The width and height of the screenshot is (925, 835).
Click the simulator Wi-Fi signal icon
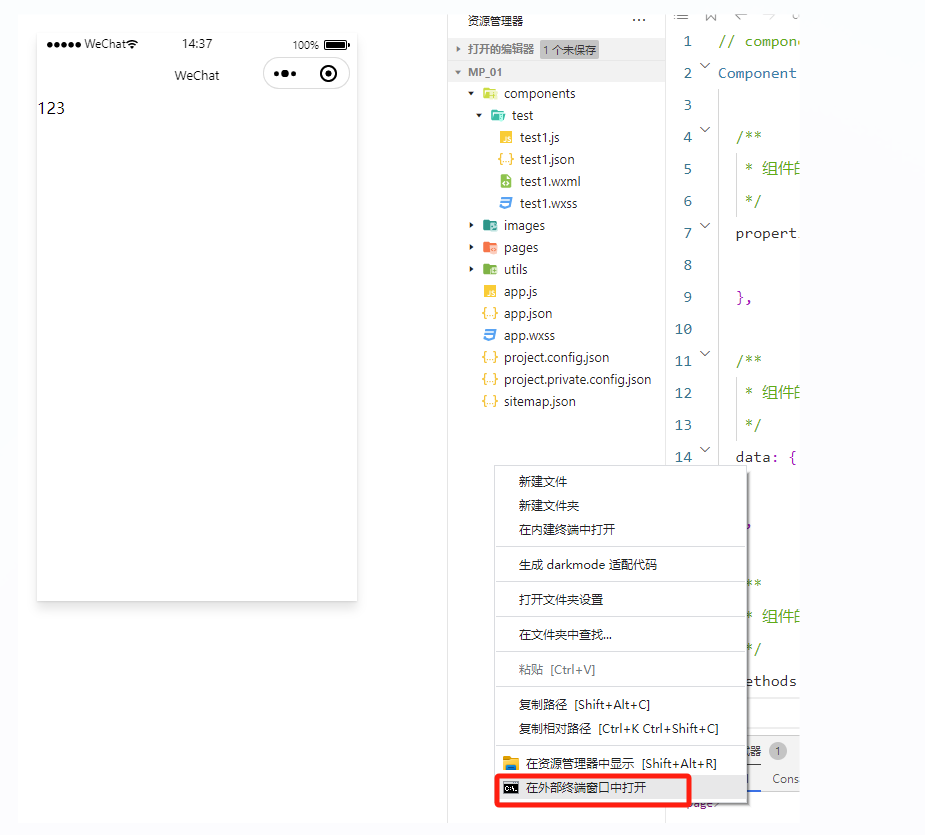pos(132,44)
